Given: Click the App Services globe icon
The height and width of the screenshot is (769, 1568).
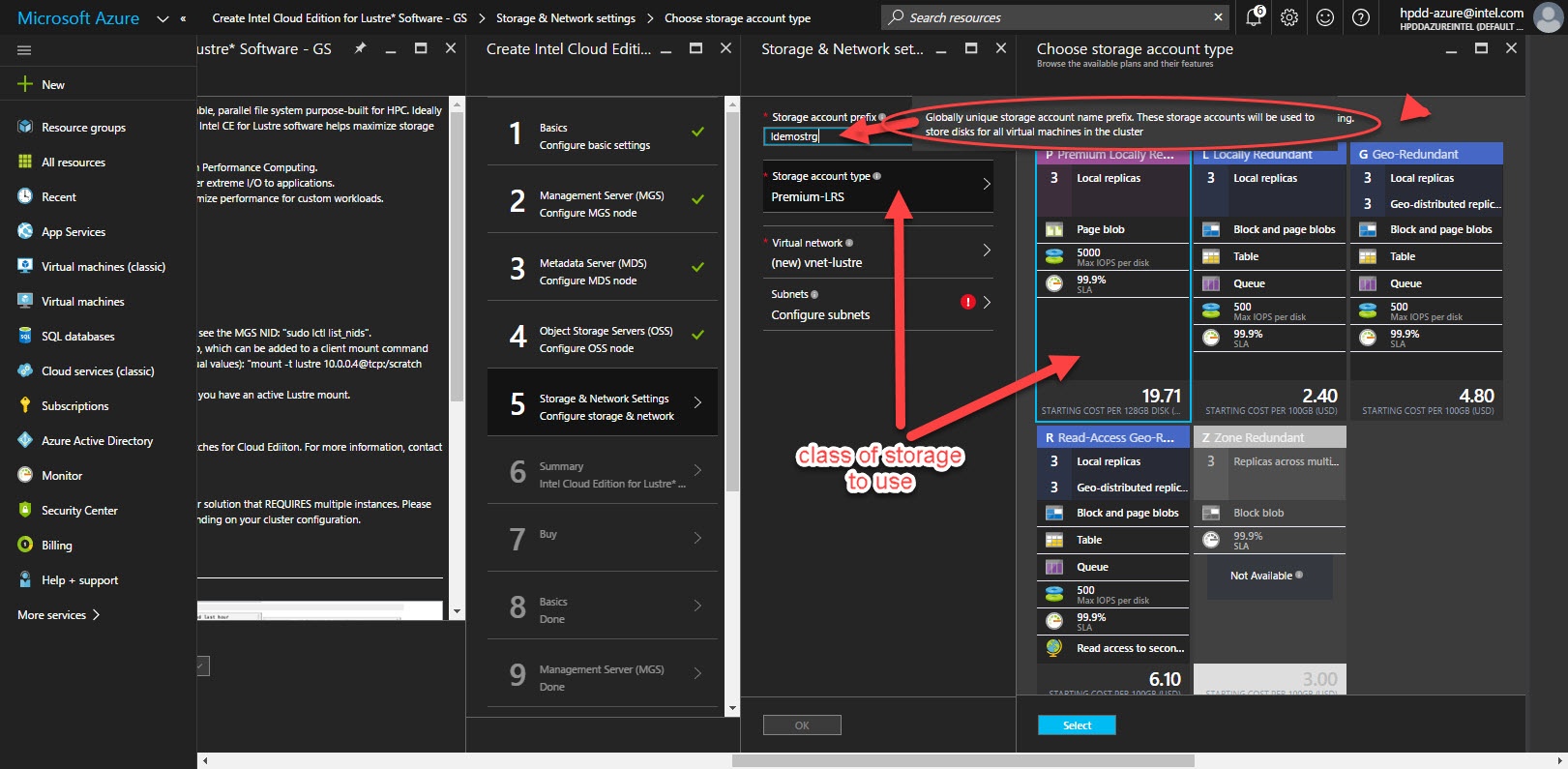Looking at the screenshot, I should pos(25,231).
